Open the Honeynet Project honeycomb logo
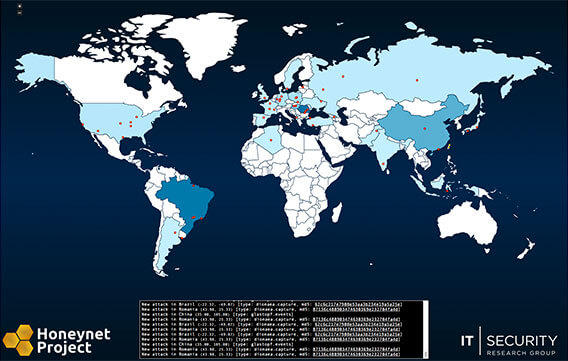568x361 pixels. (x=18, y=340)
